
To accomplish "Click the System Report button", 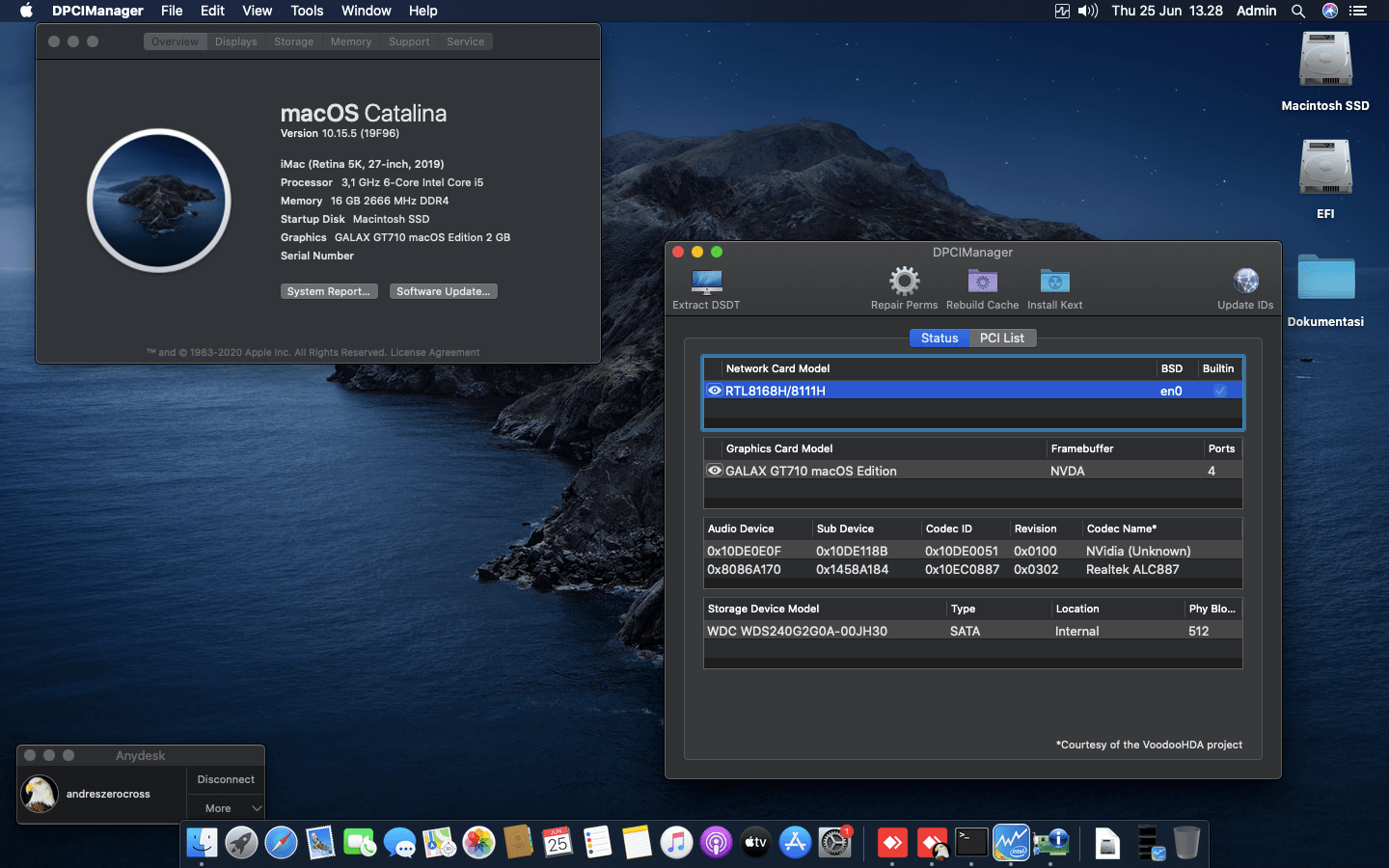I will [x=329, y=290].
